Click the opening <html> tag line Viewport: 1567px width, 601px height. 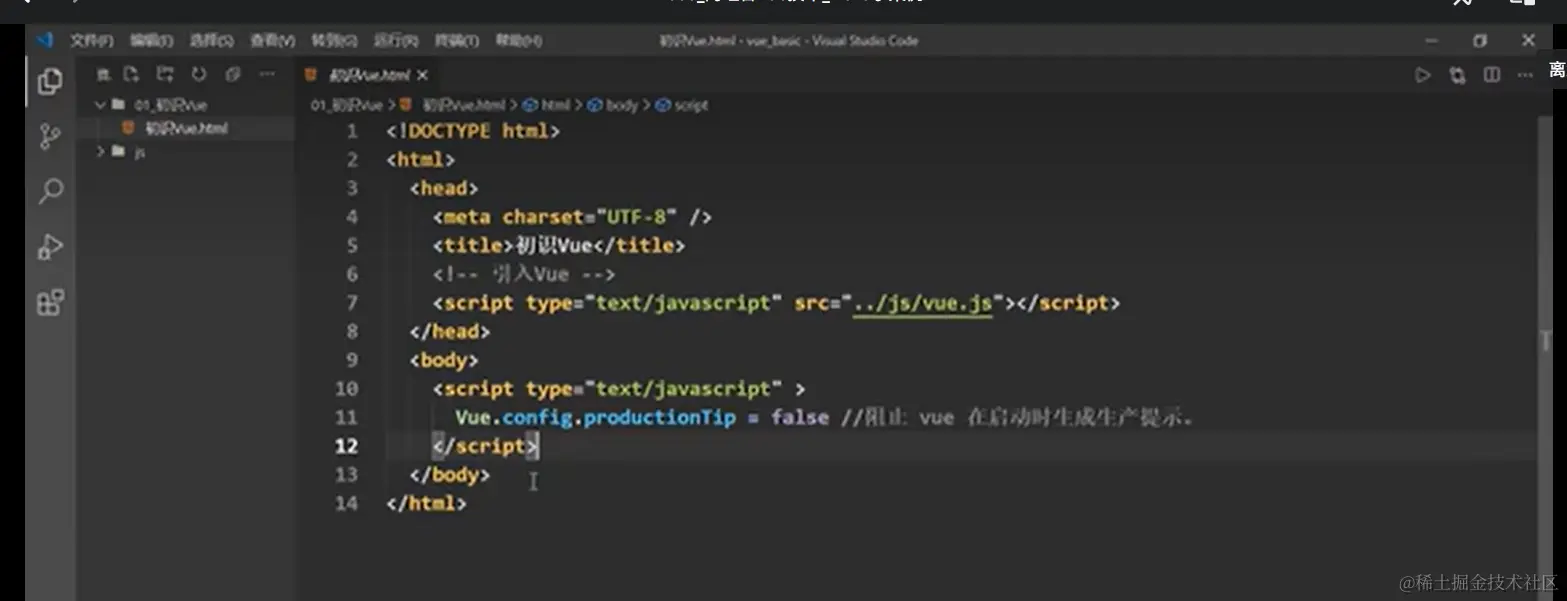click(421, 160)
